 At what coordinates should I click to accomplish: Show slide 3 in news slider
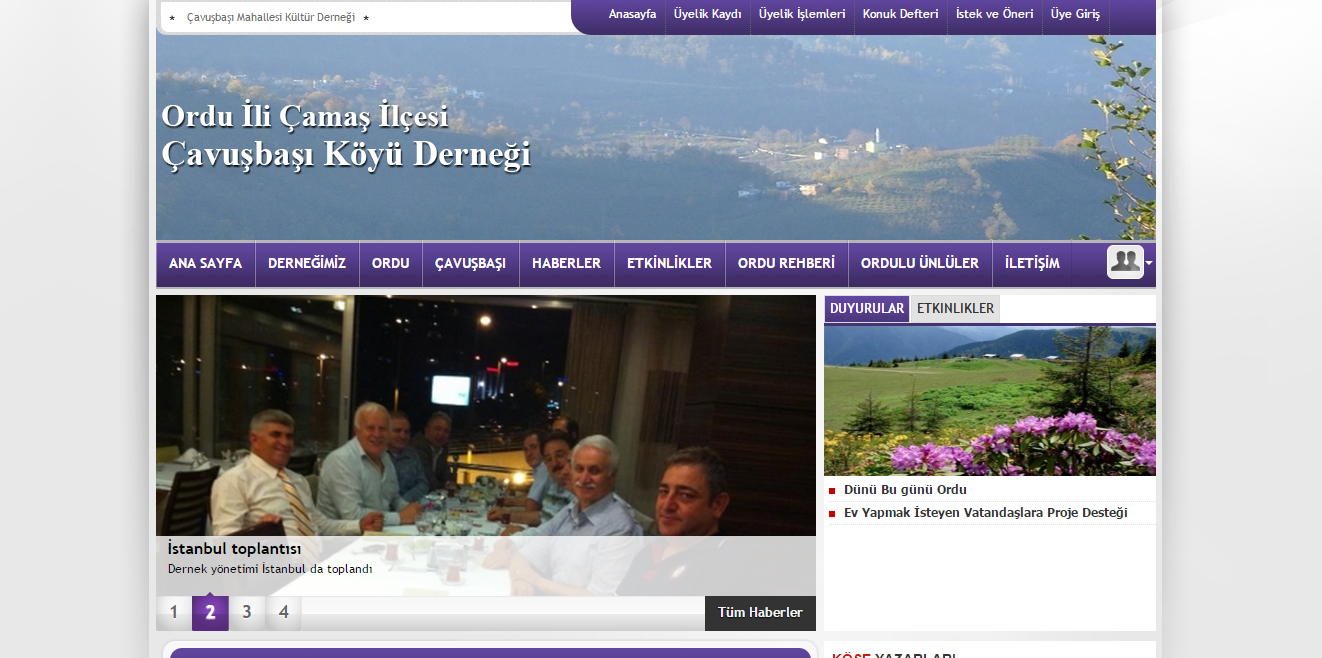(x=247, y=613)
